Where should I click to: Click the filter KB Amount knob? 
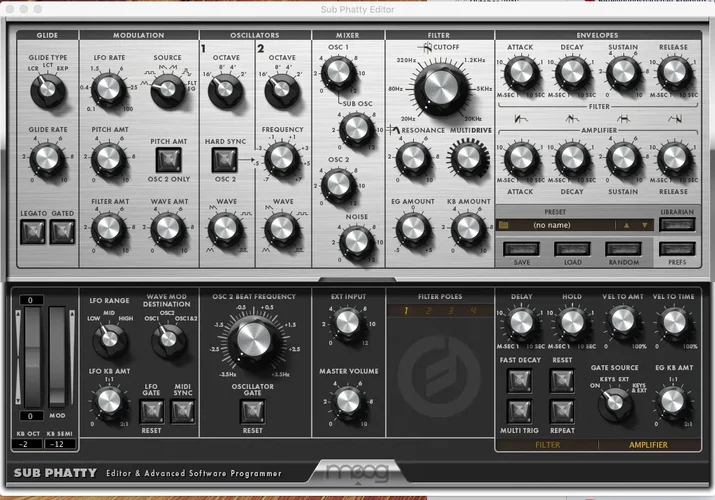(469, 228)
